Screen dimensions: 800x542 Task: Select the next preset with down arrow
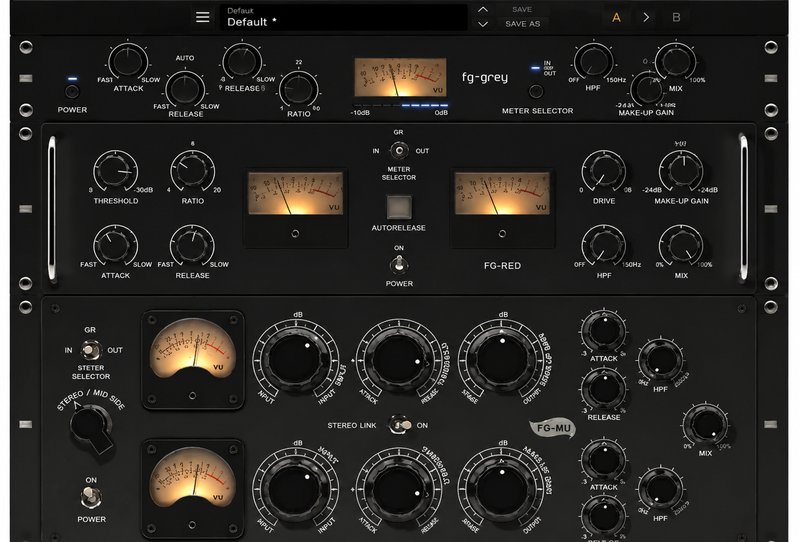click(483, 24)
